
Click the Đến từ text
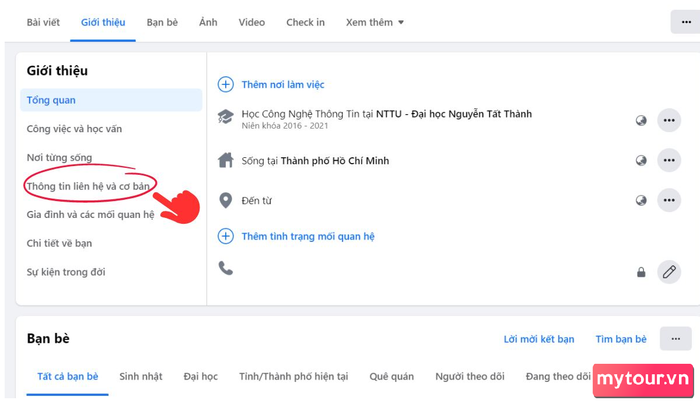pos(256,201)
